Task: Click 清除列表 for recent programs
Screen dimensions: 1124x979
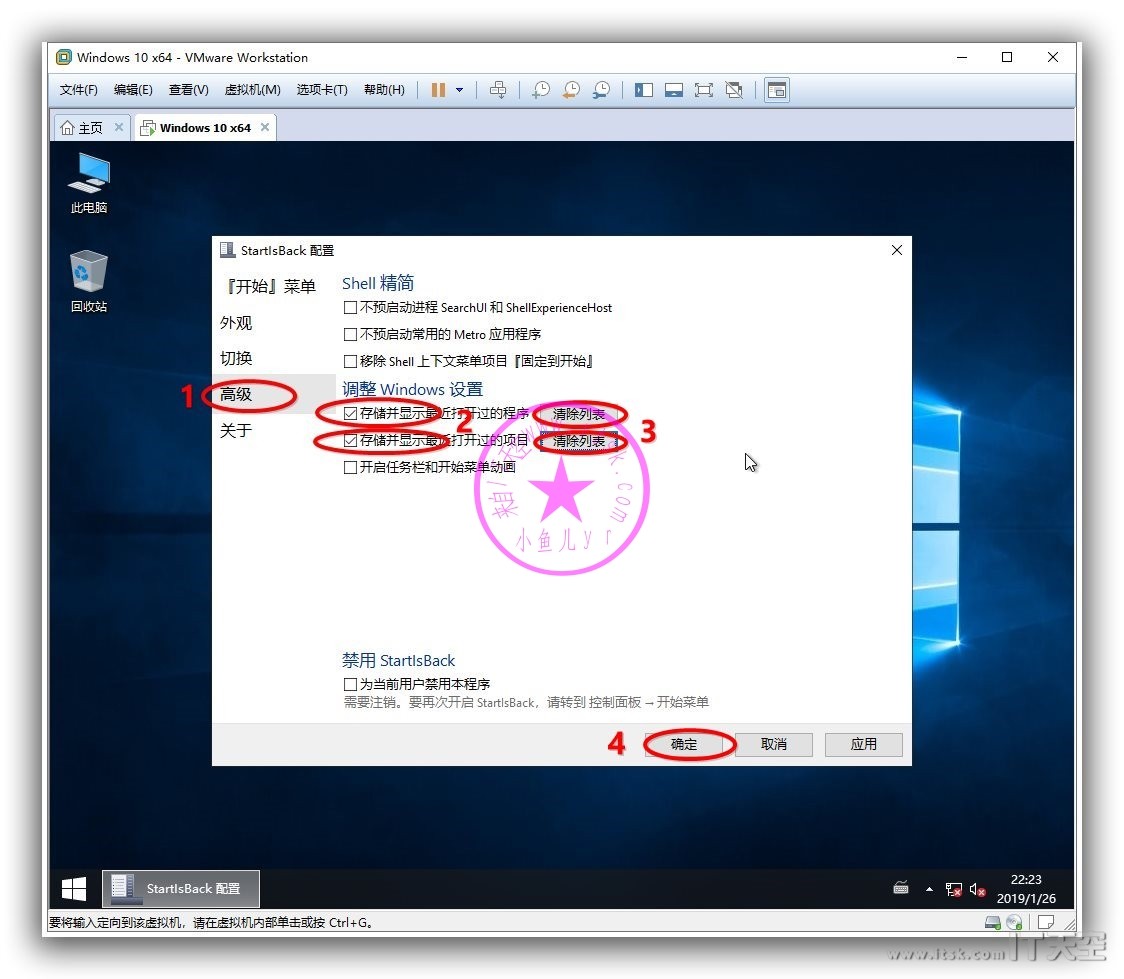Action: point(578,414)
